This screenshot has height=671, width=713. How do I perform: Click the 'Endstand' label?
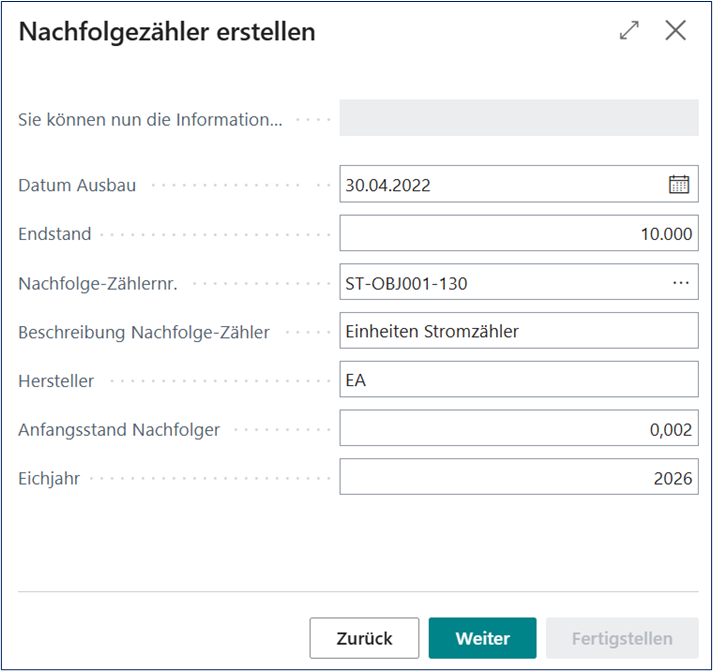click(x=55, y=234)
